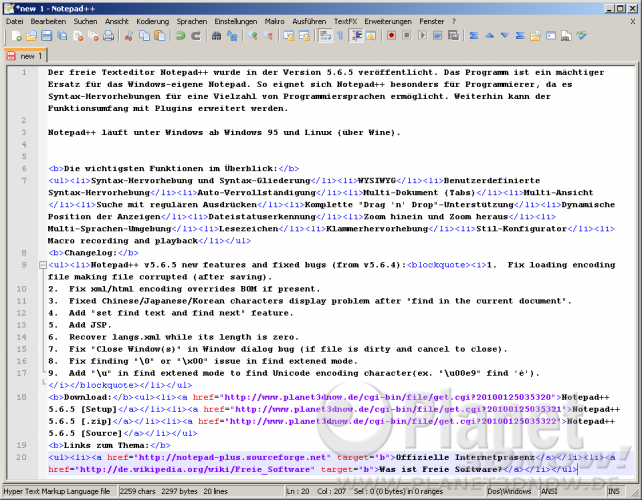Screen dimensions: 642x500
Task: Open the Erweiterungen menu
Action: pyautogui.click(x=388, y=21)
